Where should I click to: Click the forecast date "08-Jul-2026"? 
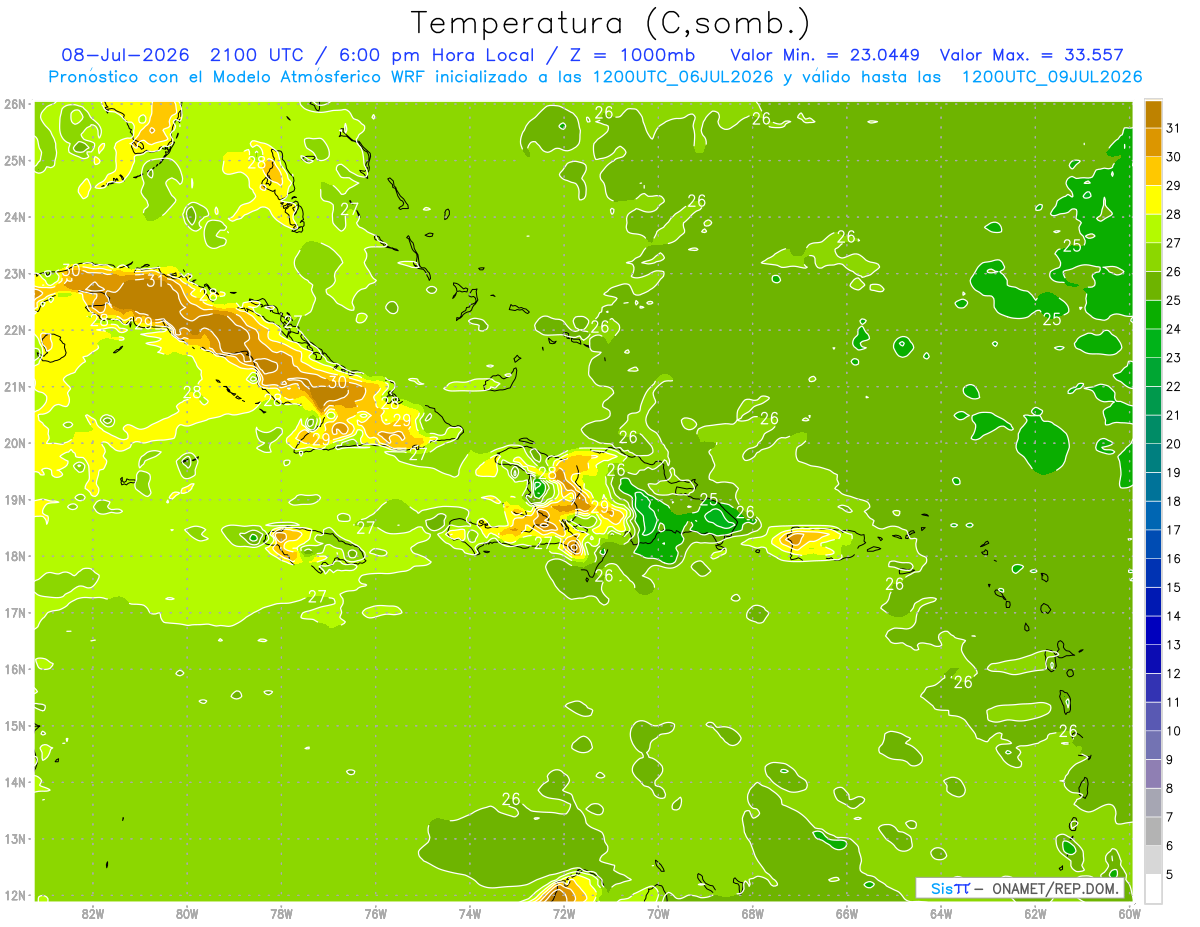pyautogui.click(x=125, y=55)
